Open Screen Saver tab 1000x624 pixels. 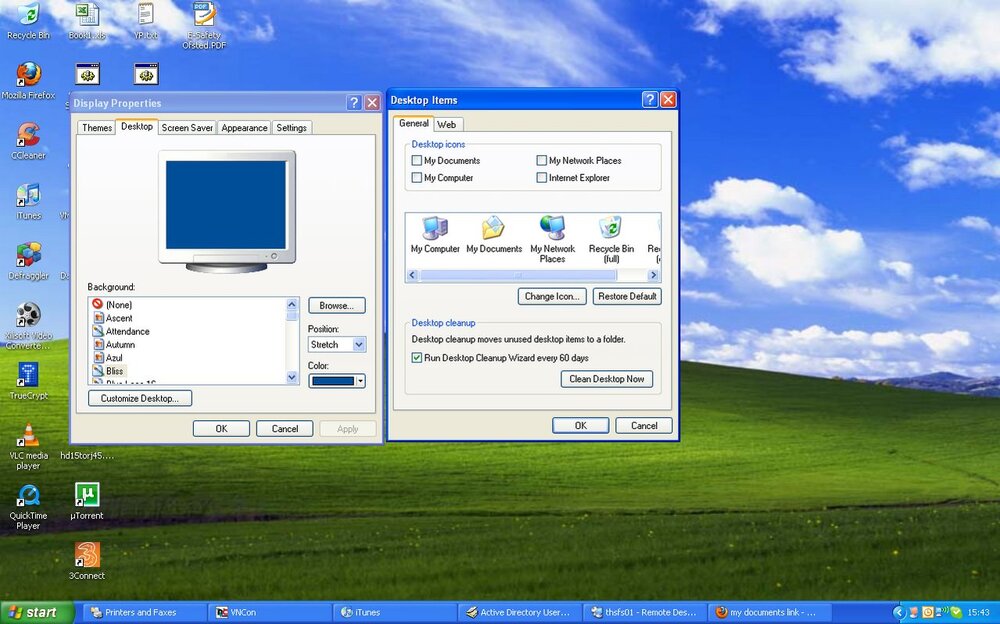point(187,128)
